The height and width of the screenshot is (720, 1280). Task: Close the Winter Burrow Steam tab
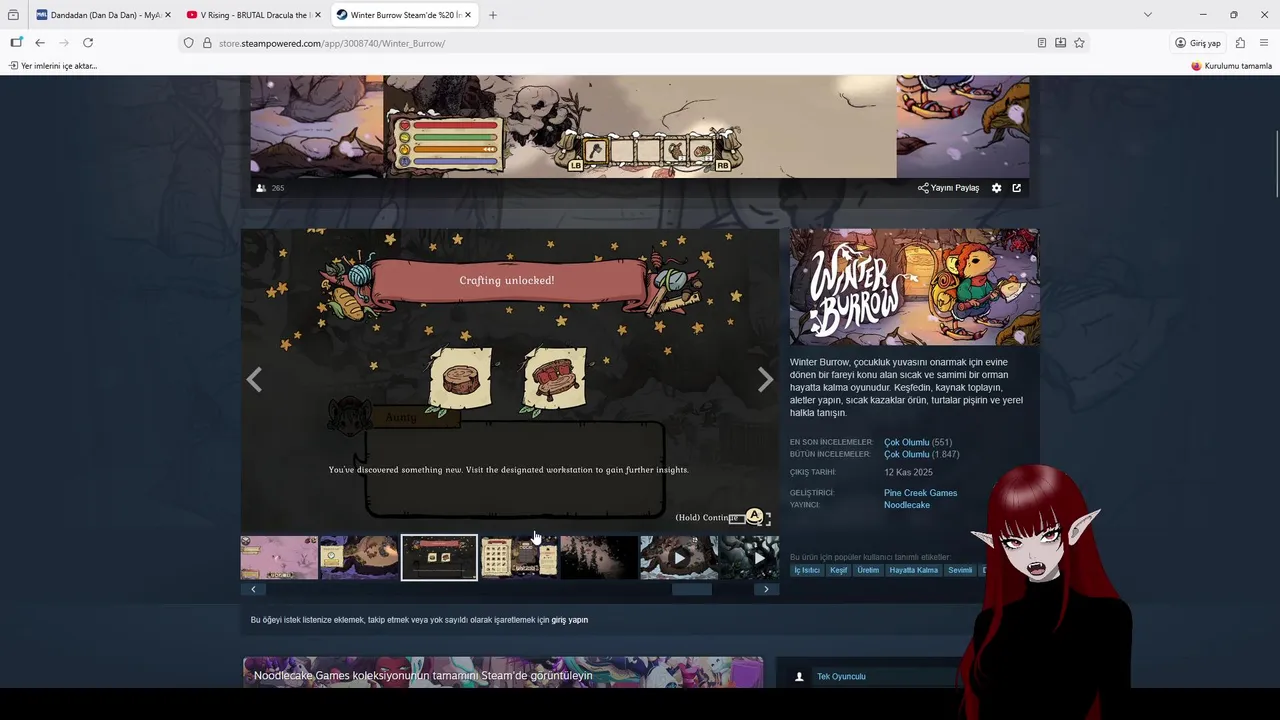pos(468,15)
